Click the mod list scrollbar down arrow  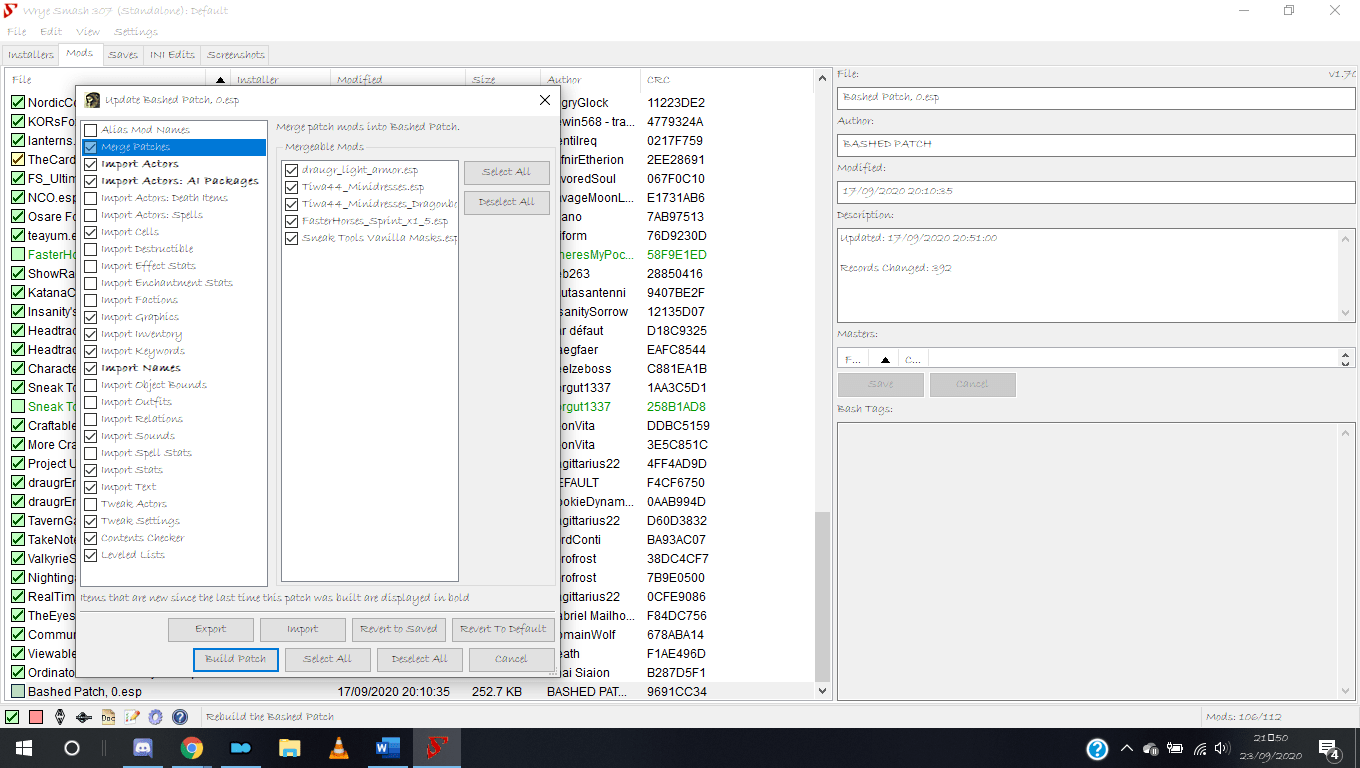click(823, 691)
